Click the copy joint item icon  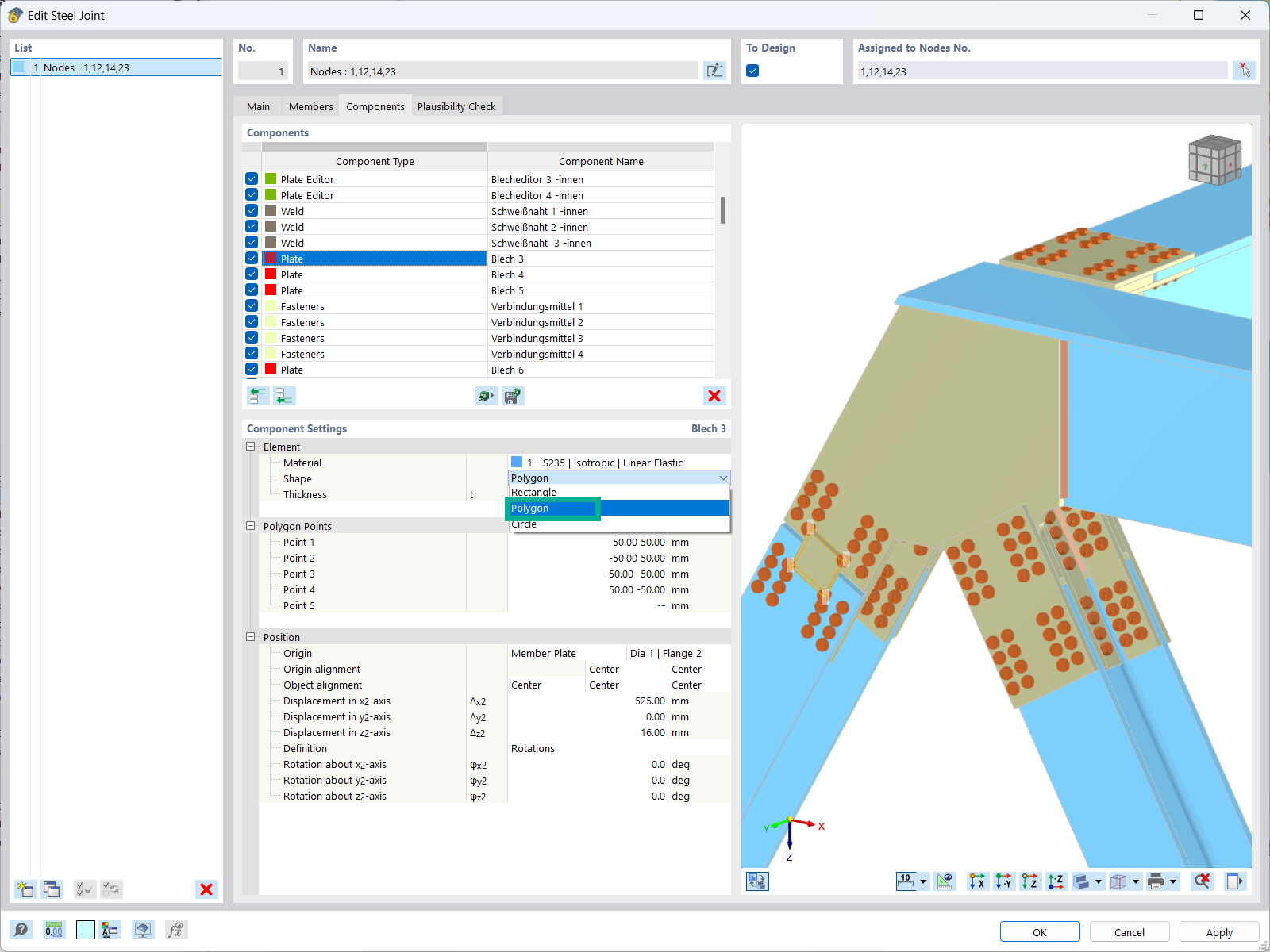click(x=52, y=889)
